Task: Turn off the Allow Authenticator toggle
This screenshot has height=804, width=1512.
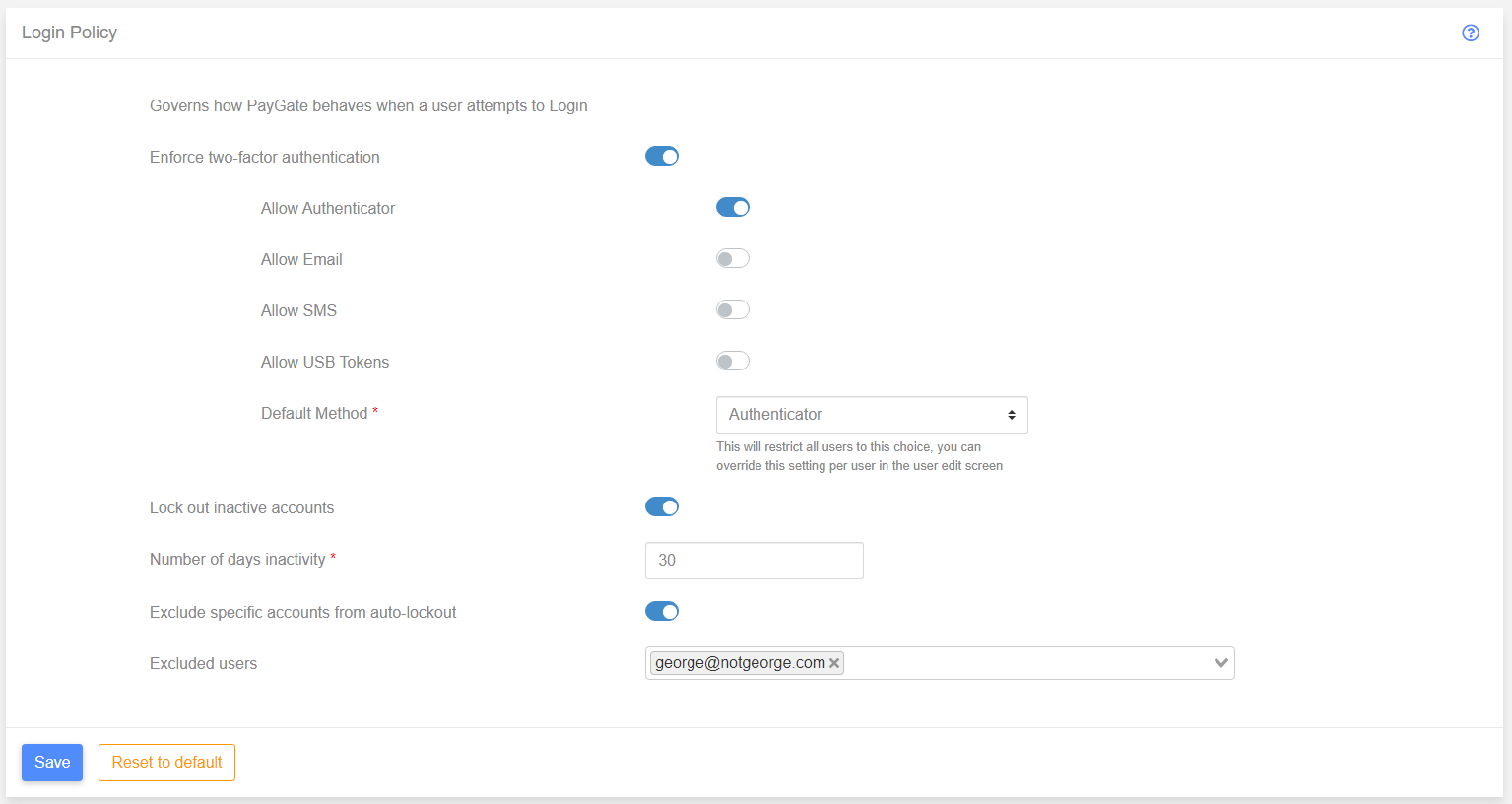Action: (732, 208)
